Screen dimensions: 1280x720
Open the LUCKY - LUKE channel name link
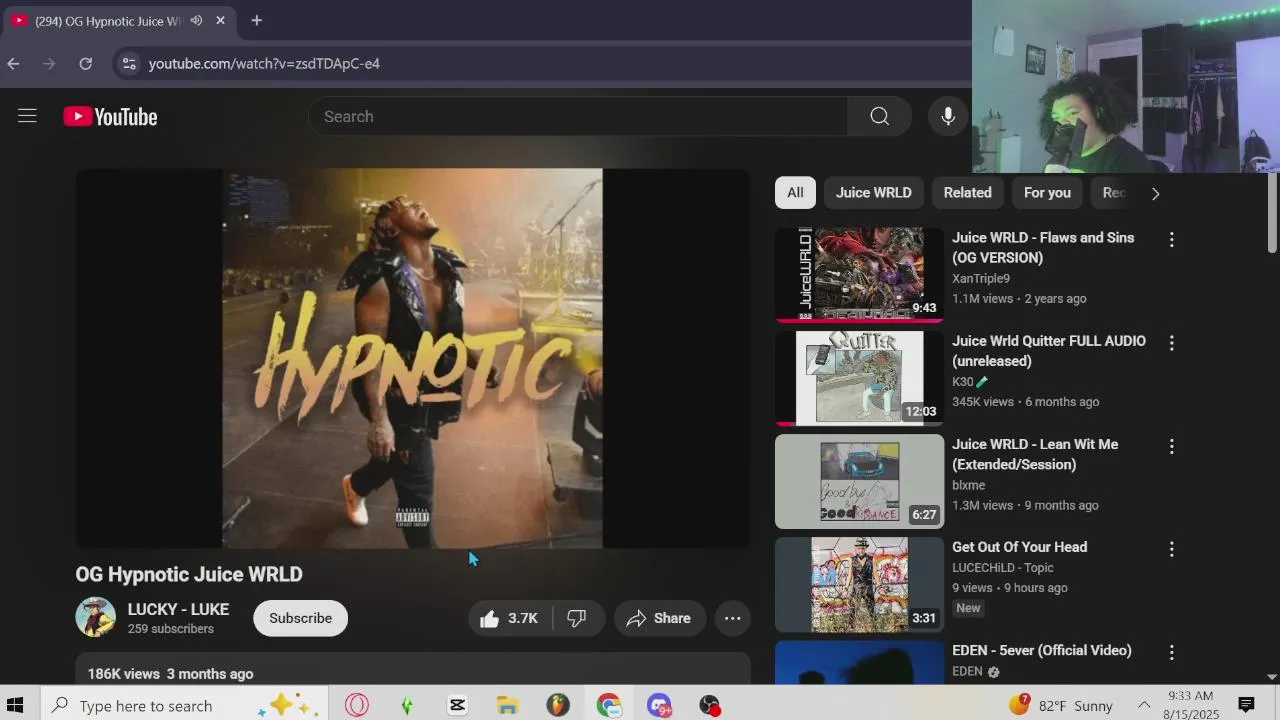178,609
